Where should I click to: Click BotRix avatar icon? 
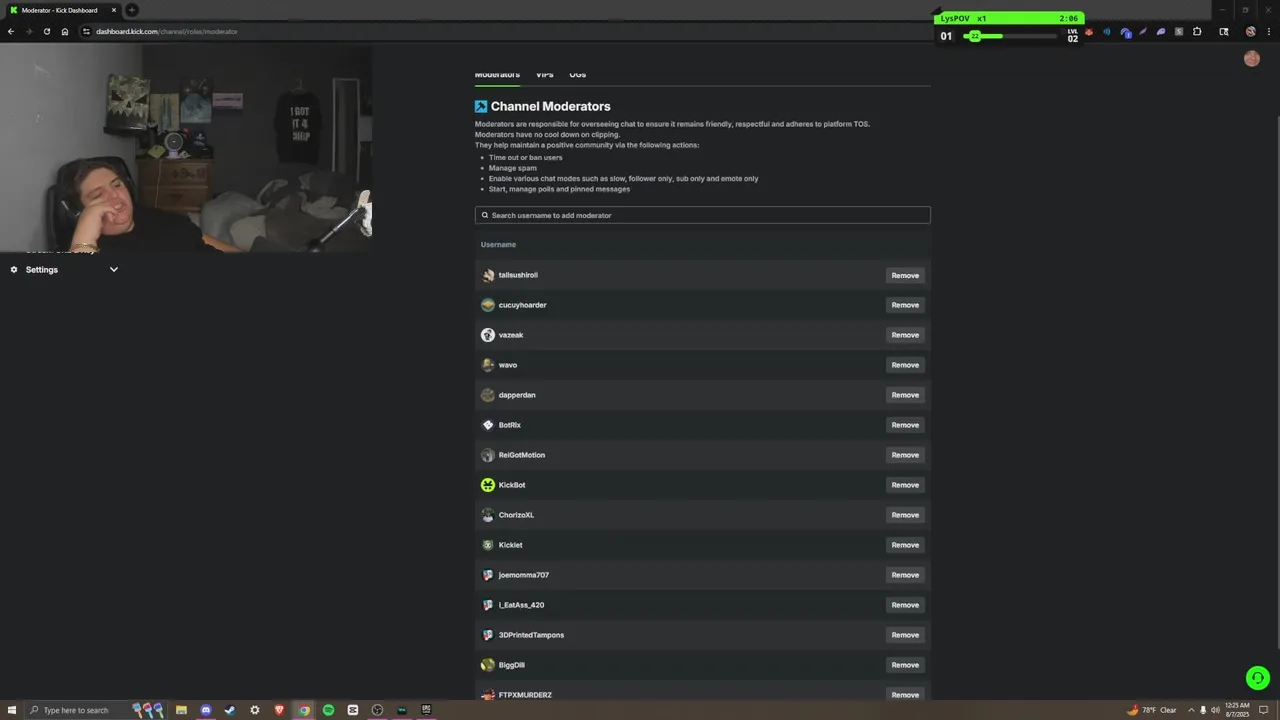[x=488, y=425]
